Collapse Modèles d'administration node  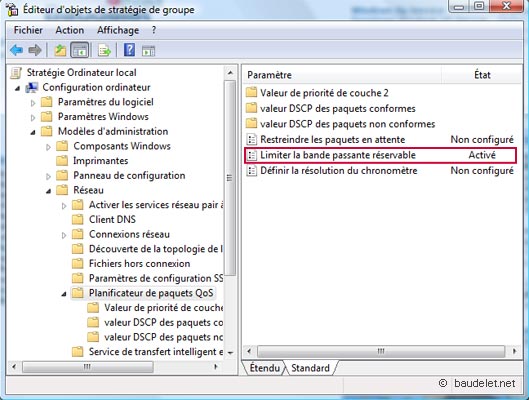(x=33, y=133)
